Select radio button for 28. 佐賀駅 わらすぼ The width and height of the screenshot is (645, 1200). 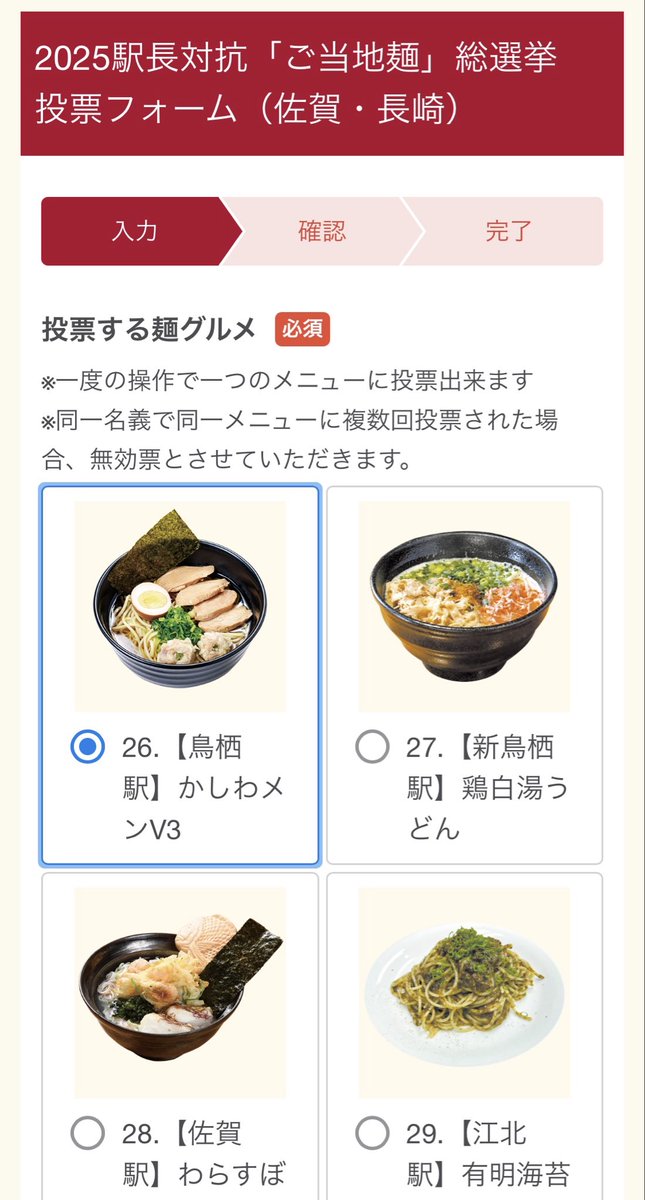point(88,1133)
